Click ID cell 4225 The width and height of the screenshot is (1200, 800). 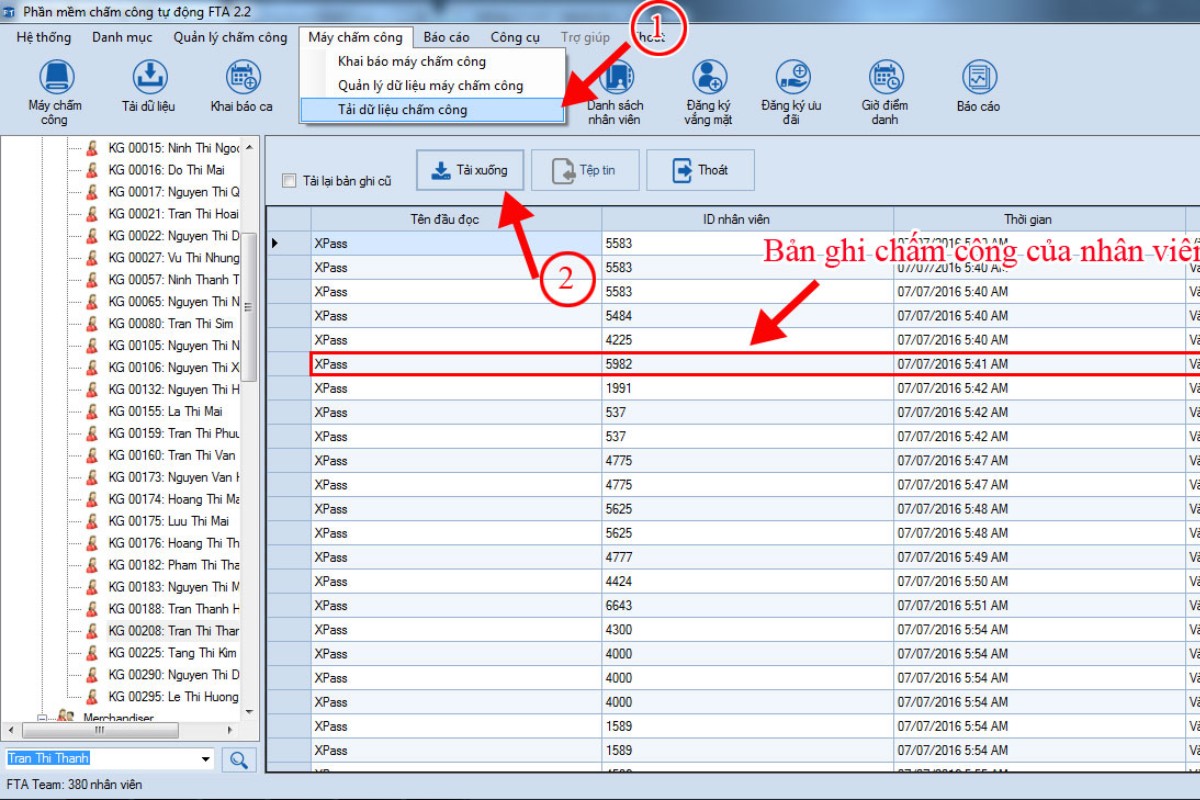coord(747,340)
